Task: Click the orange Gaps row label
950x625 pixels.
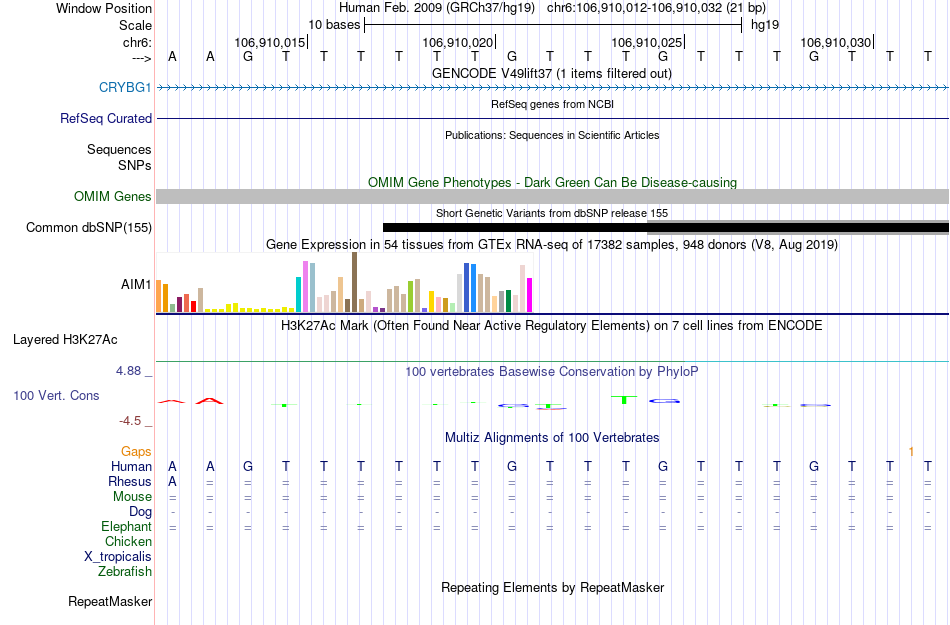Action: pyautogui.click(x=136, y=451)
